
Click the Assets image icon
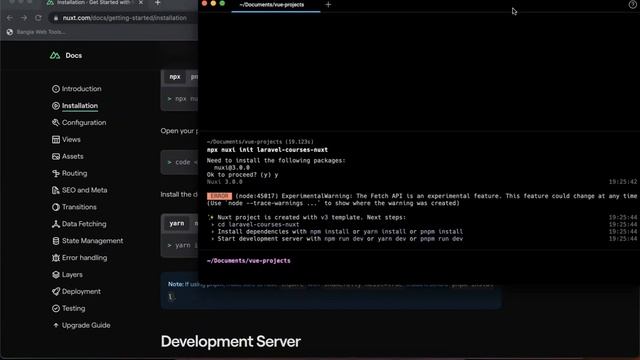click(x=56, y=156)
